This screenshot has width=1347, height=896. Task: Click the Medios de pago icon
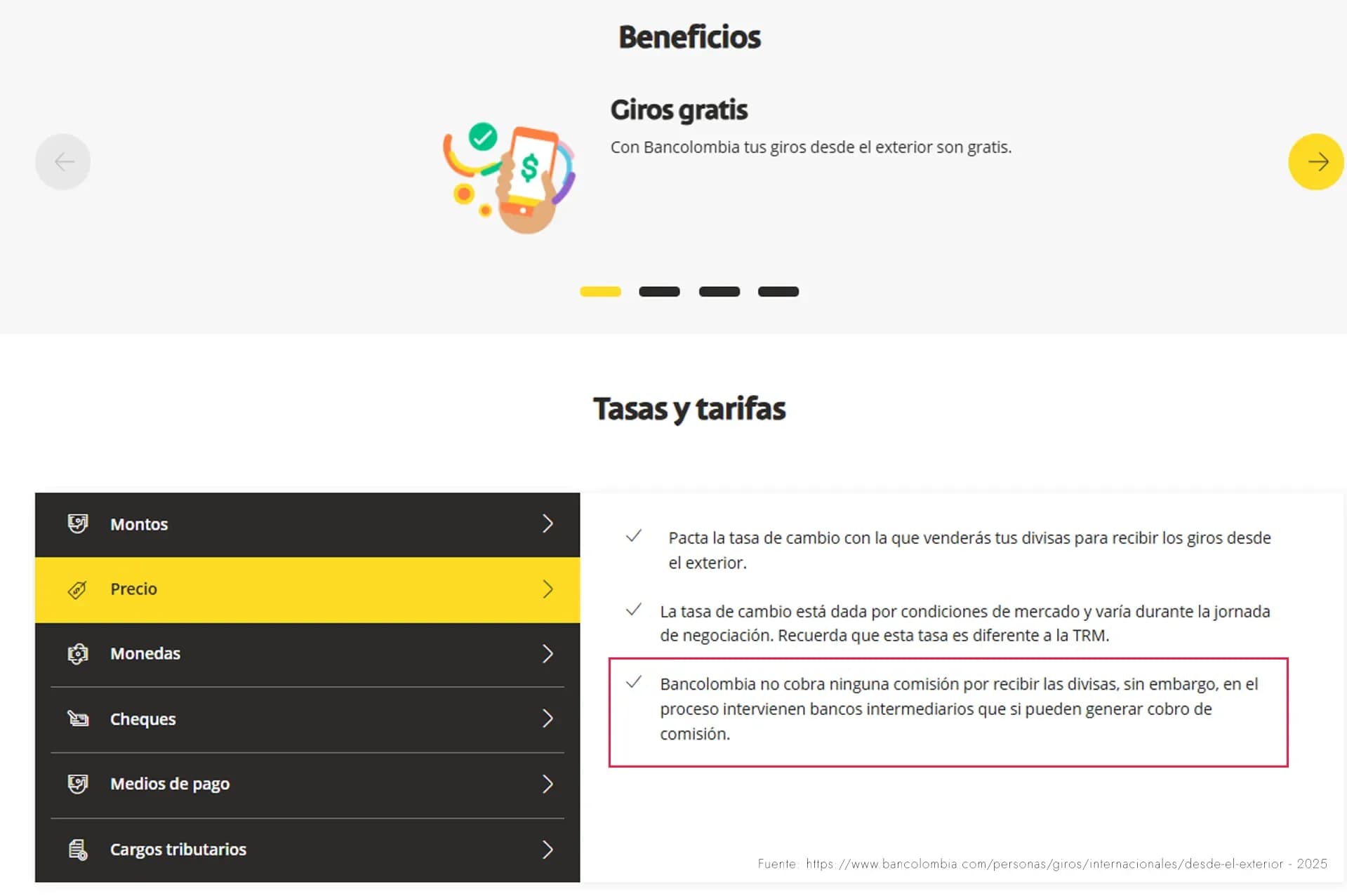tap(78, 784)
